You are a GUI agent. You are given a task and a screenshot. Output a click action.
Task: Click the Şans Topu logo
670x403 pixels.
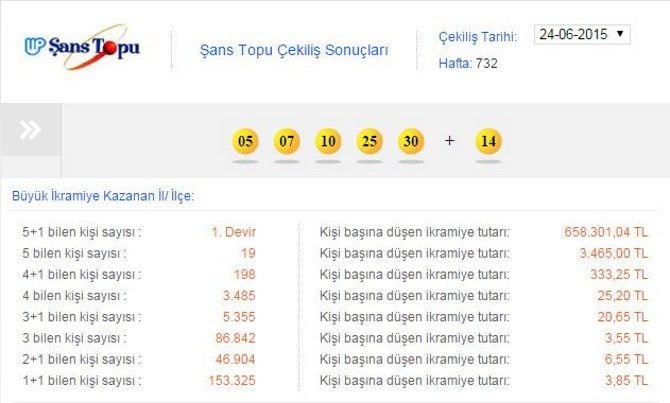point(83,48)
